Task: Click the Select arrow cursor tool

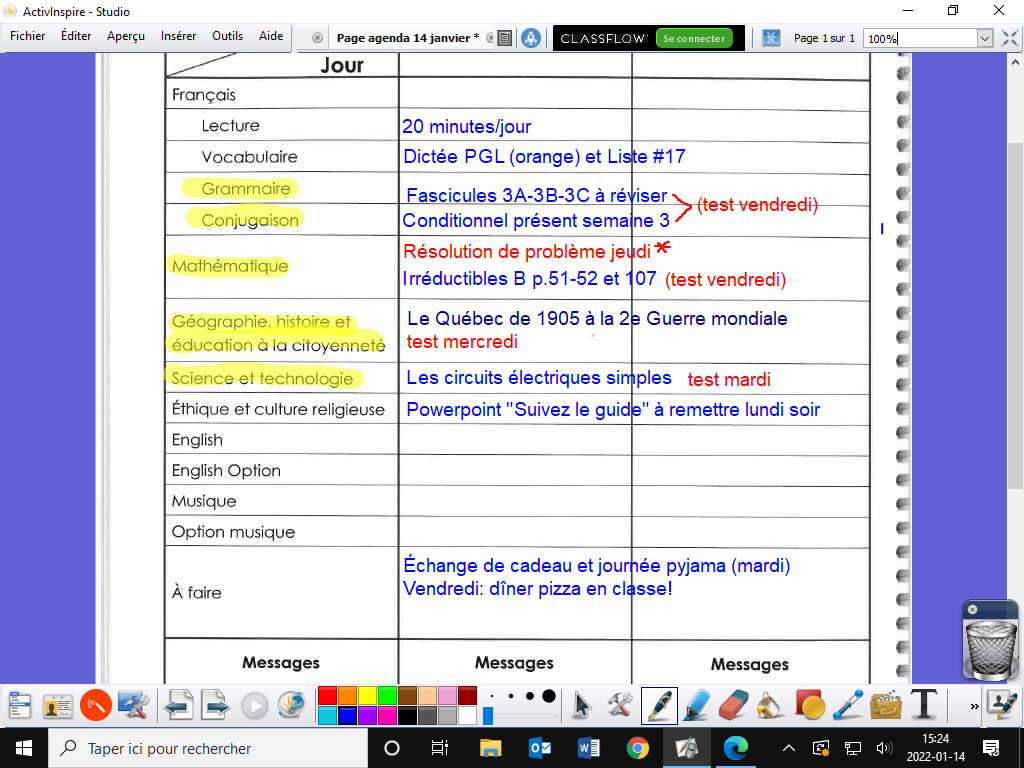Action: 582,705
